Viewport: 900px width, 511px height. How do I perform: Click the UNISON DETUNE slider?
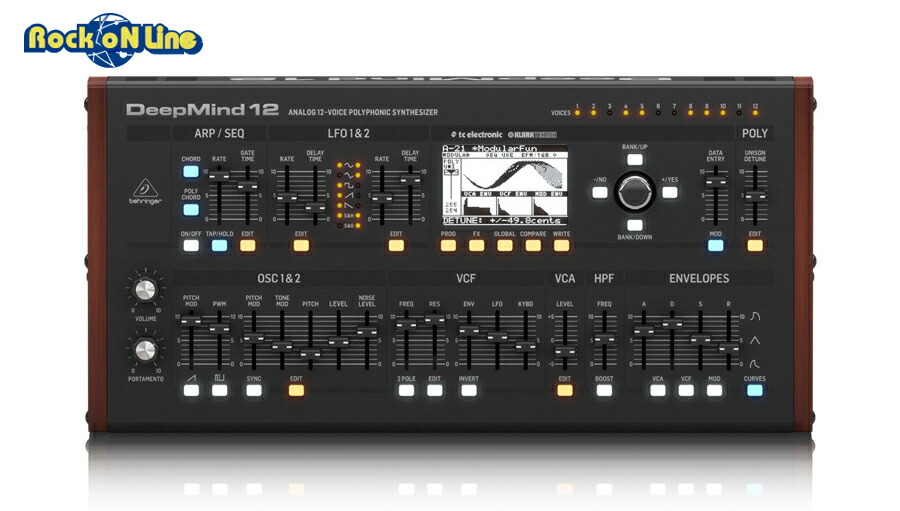(755, 195)
